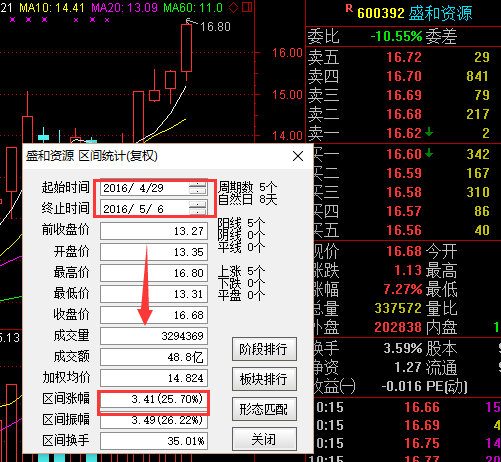Decrease the 起始时间 date with down spinner
Viewport: 501px width, 462px height.
(x=197, y=191)
